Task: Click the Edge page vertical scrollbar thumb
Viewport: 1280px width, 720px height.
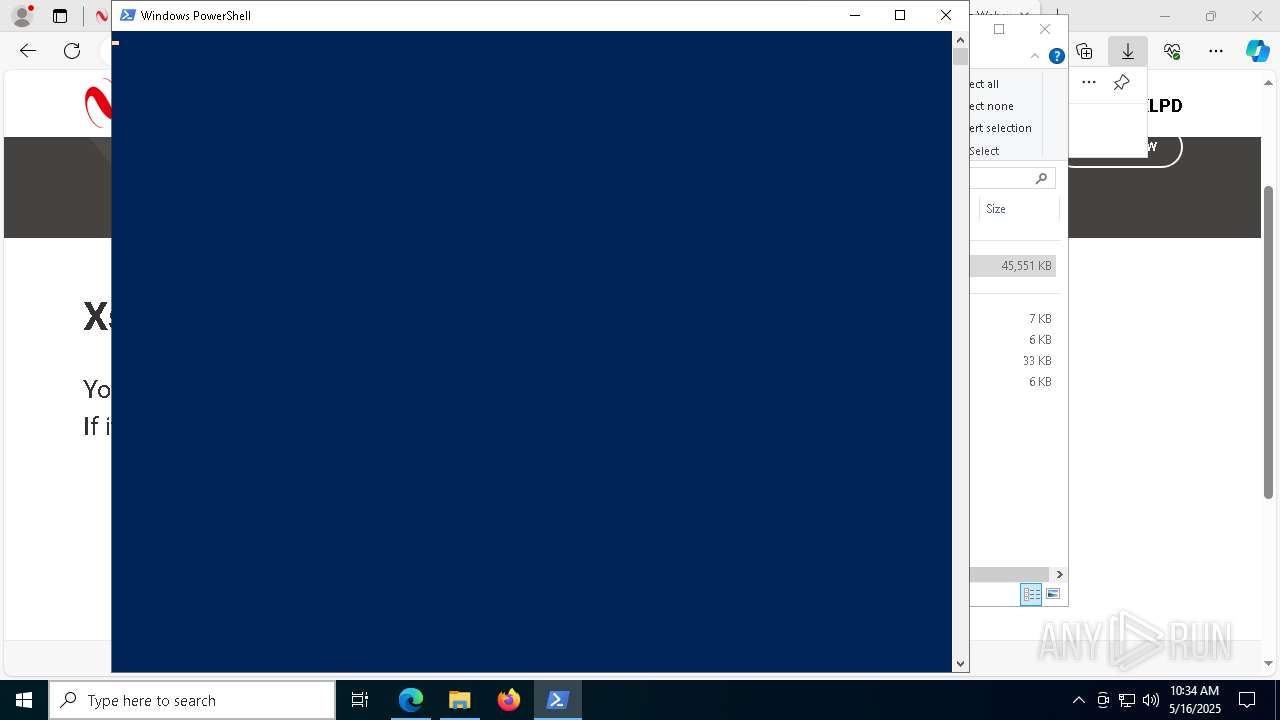Action: (1268, 342)
